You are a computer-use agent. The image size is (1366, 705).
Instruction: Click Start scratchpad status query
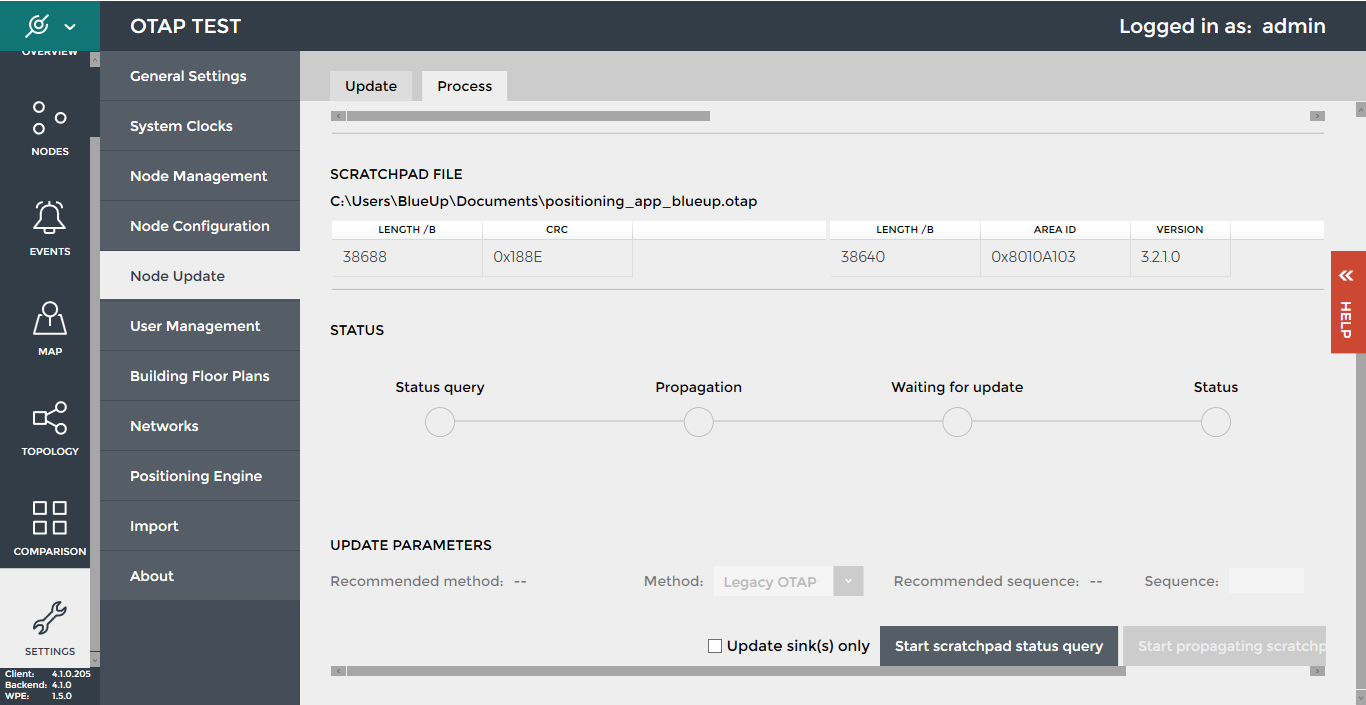tap(998, 646)
